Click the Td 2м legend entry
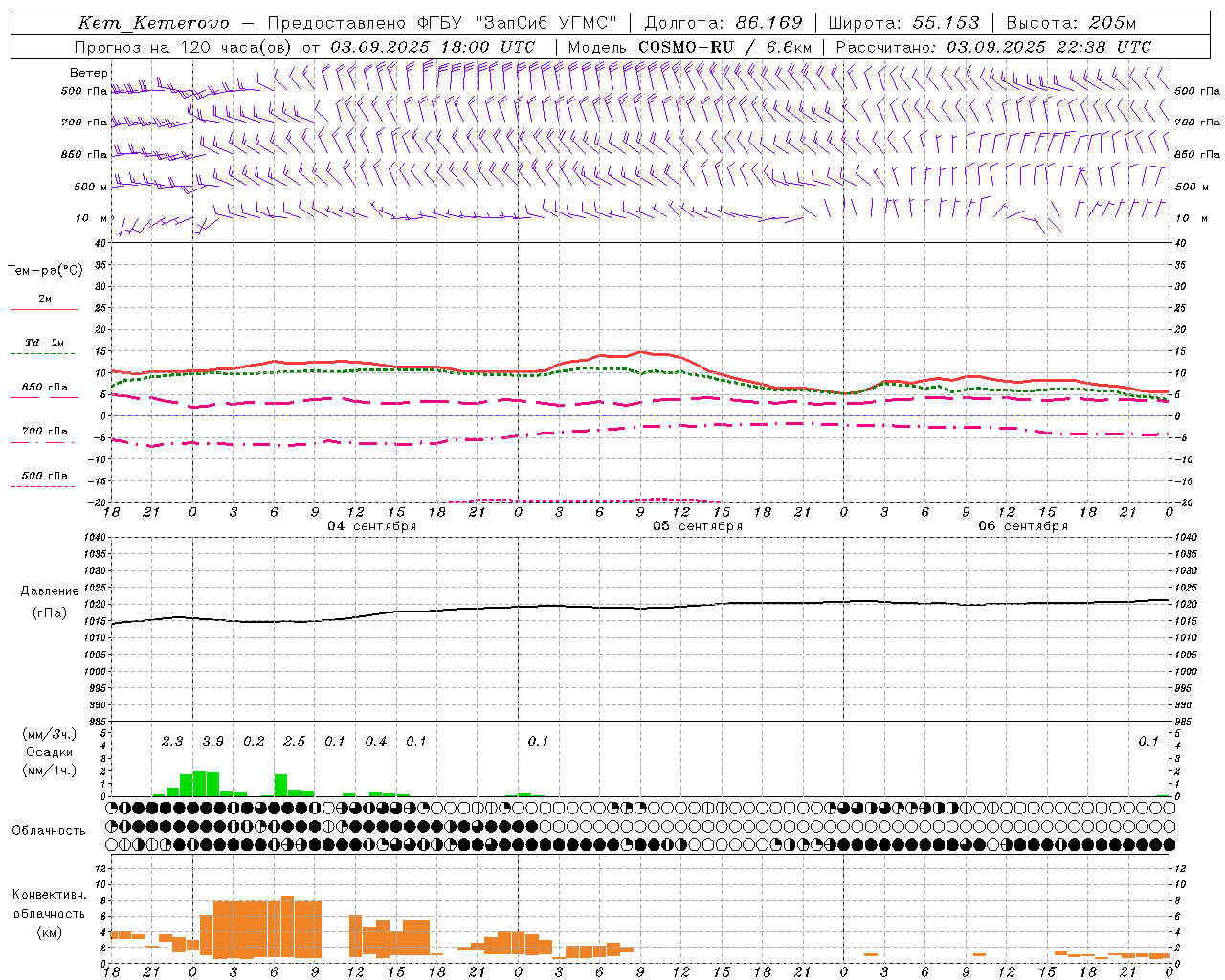This screenshot has width=1225, height=980. click(44, 343)
